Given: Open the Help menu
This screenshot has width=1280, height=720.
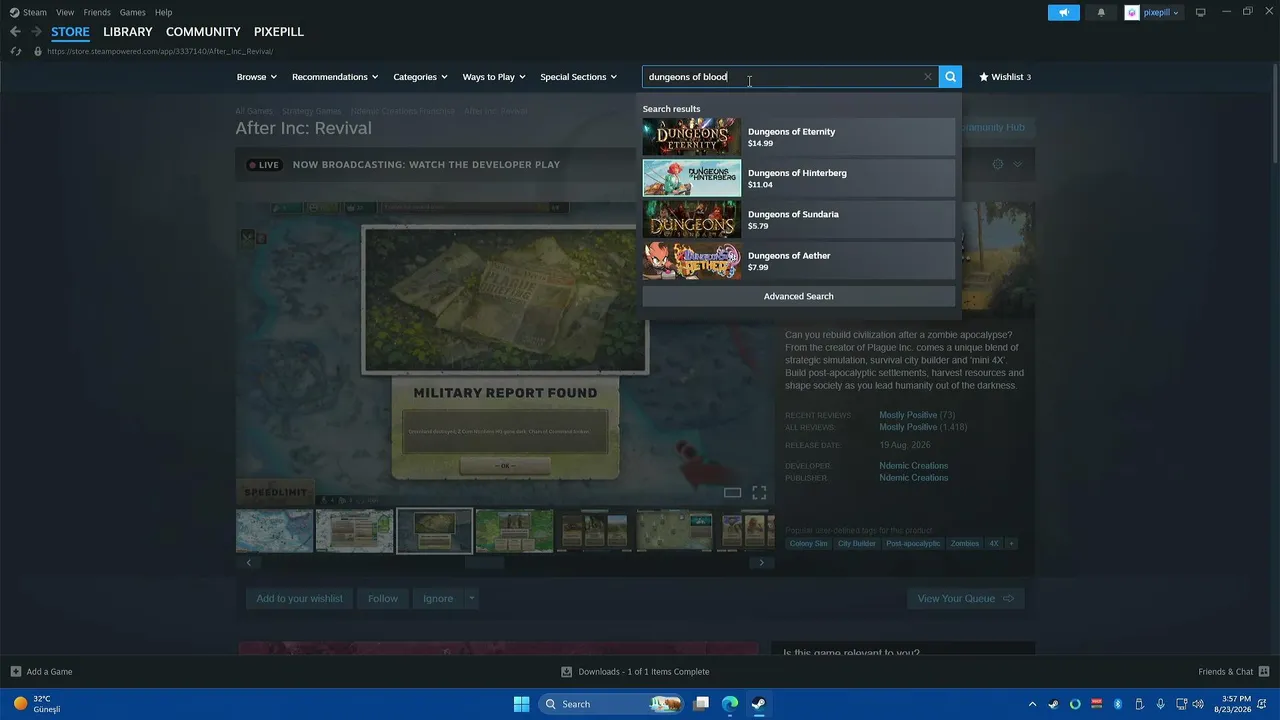Looking at the screenshot, I should tap(163, 12).
